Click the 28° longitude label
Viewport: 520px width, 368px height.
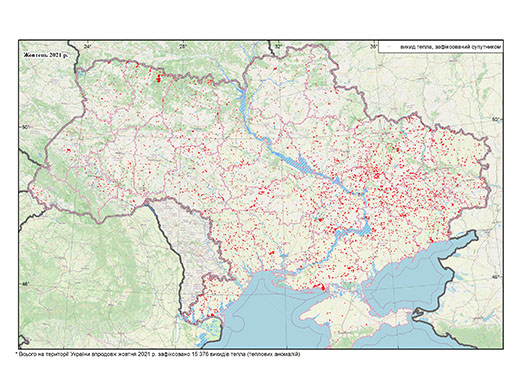pyautogui.click(x=183, y=46)
